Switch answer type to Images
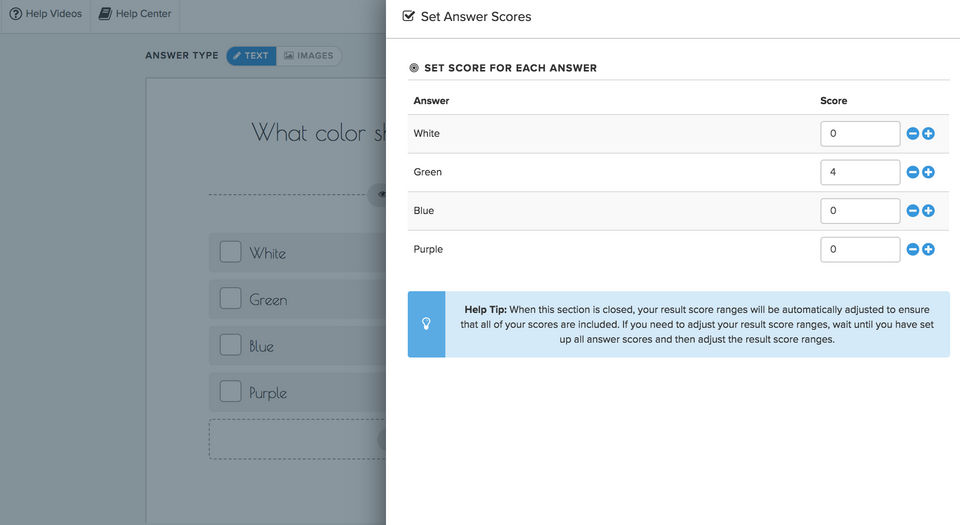 [x=308, y=56]
